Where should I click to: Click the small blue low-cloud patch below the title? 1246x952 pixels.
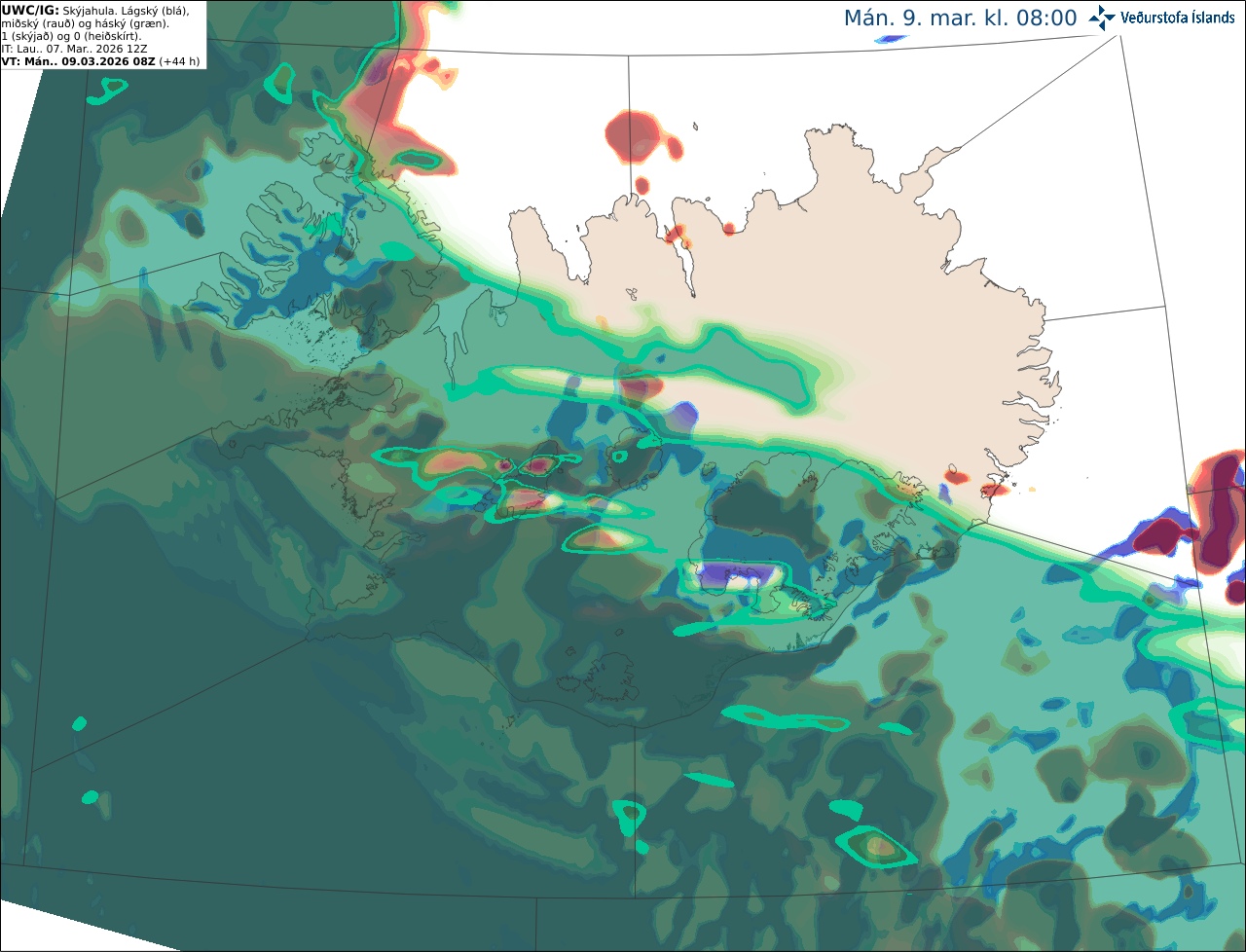pyautogui.click(x=891, y=39)
